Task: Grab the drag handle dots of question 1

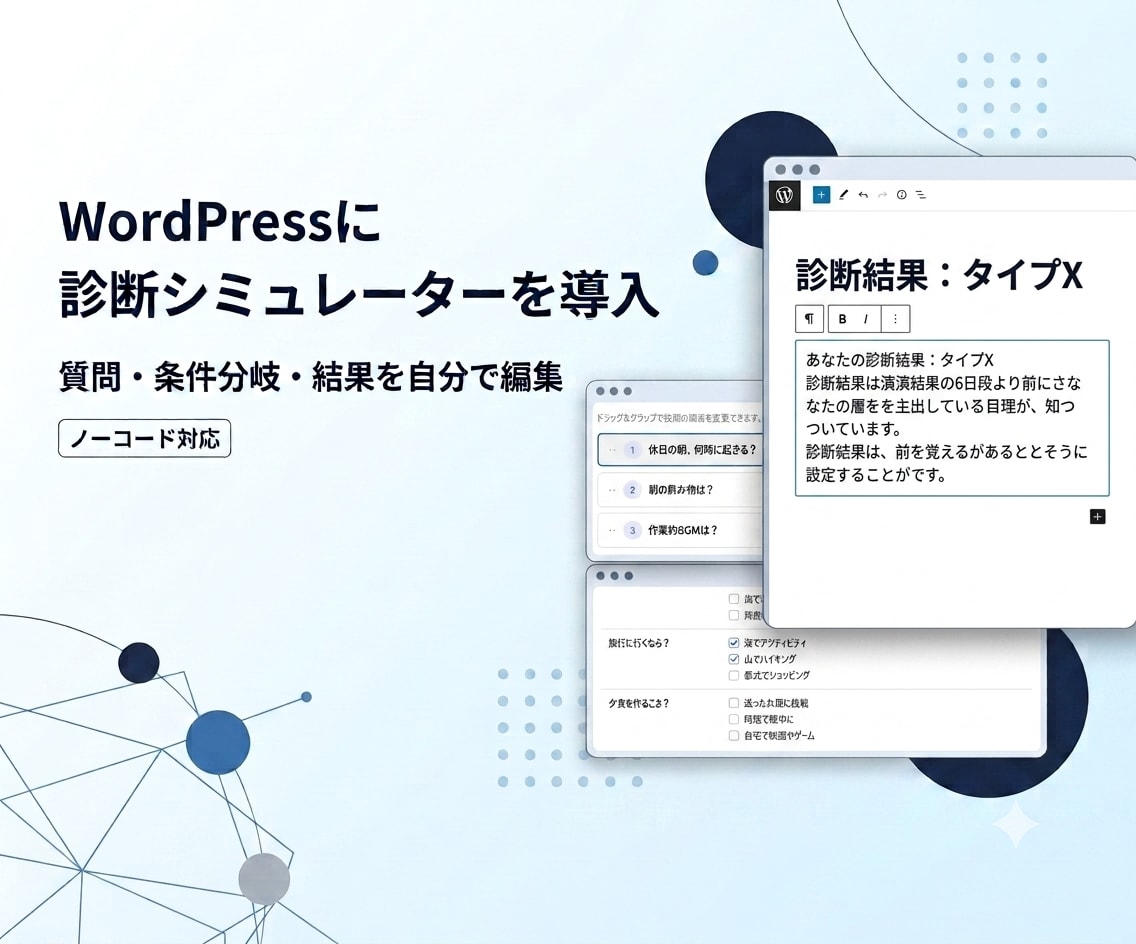Action: 612,450
